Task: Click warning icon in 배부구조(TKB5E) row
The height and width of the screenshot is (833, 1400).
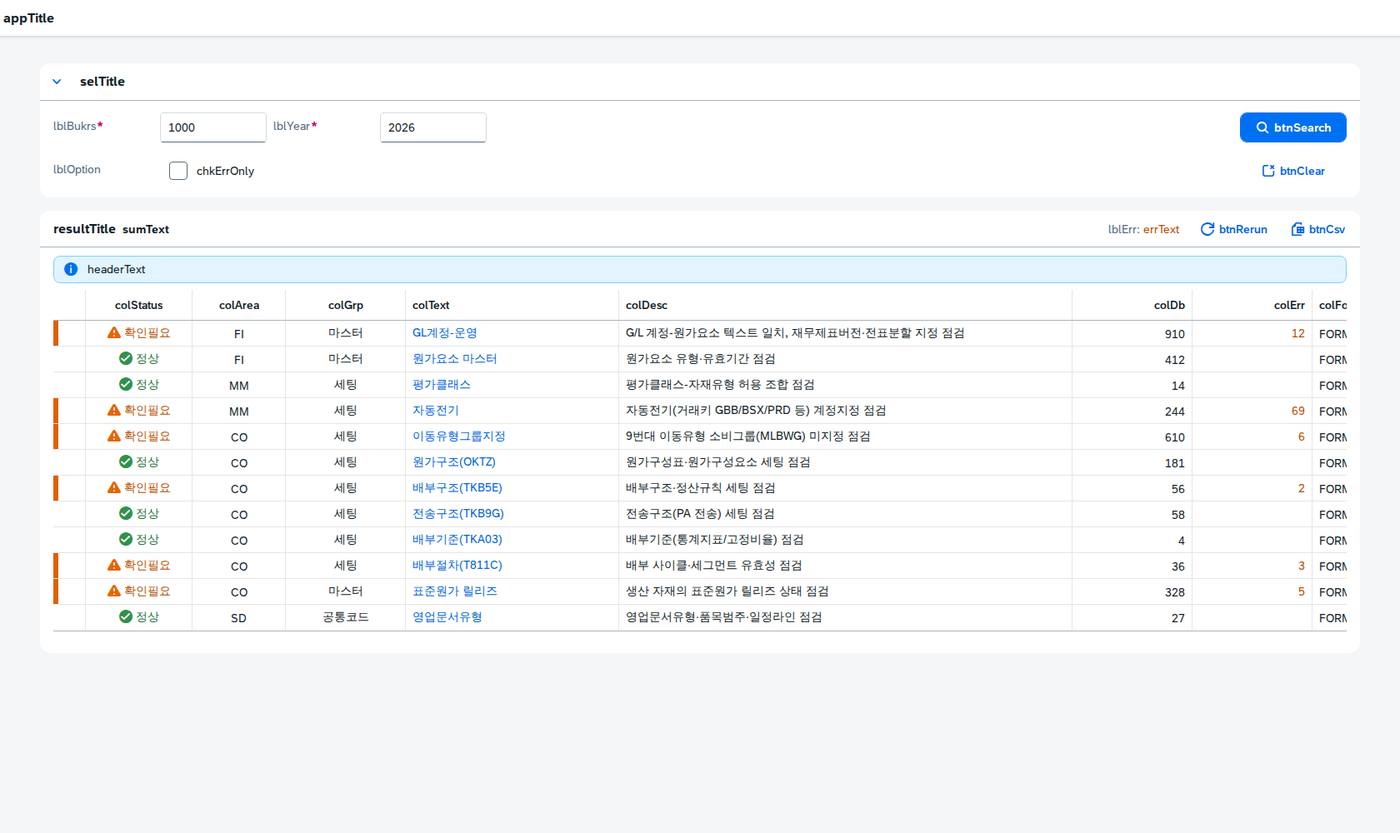Action: [114, 488]
